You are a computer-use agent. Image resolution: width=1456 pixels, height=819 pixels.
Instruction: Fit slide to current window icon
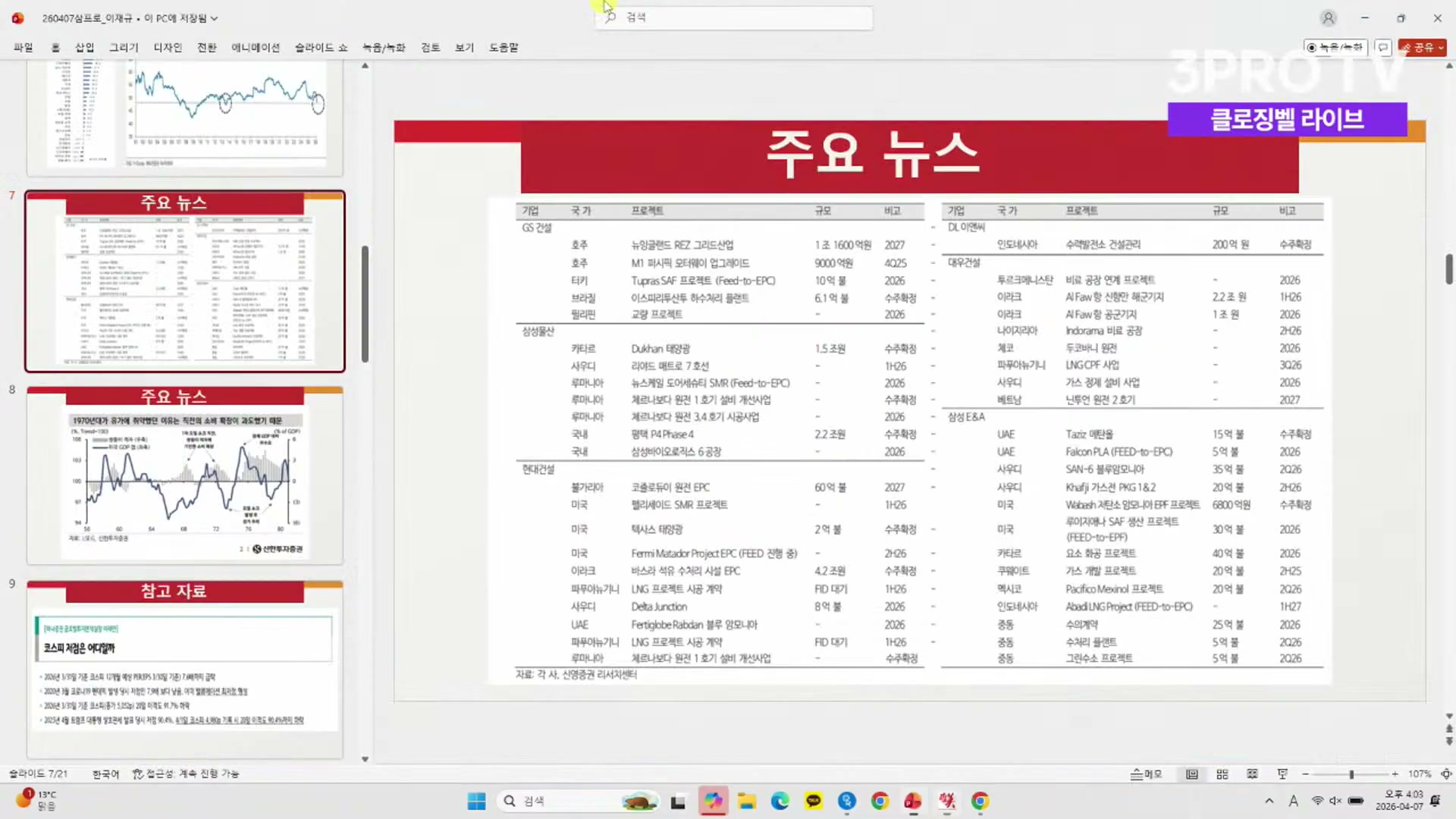tap(1446, 774)
